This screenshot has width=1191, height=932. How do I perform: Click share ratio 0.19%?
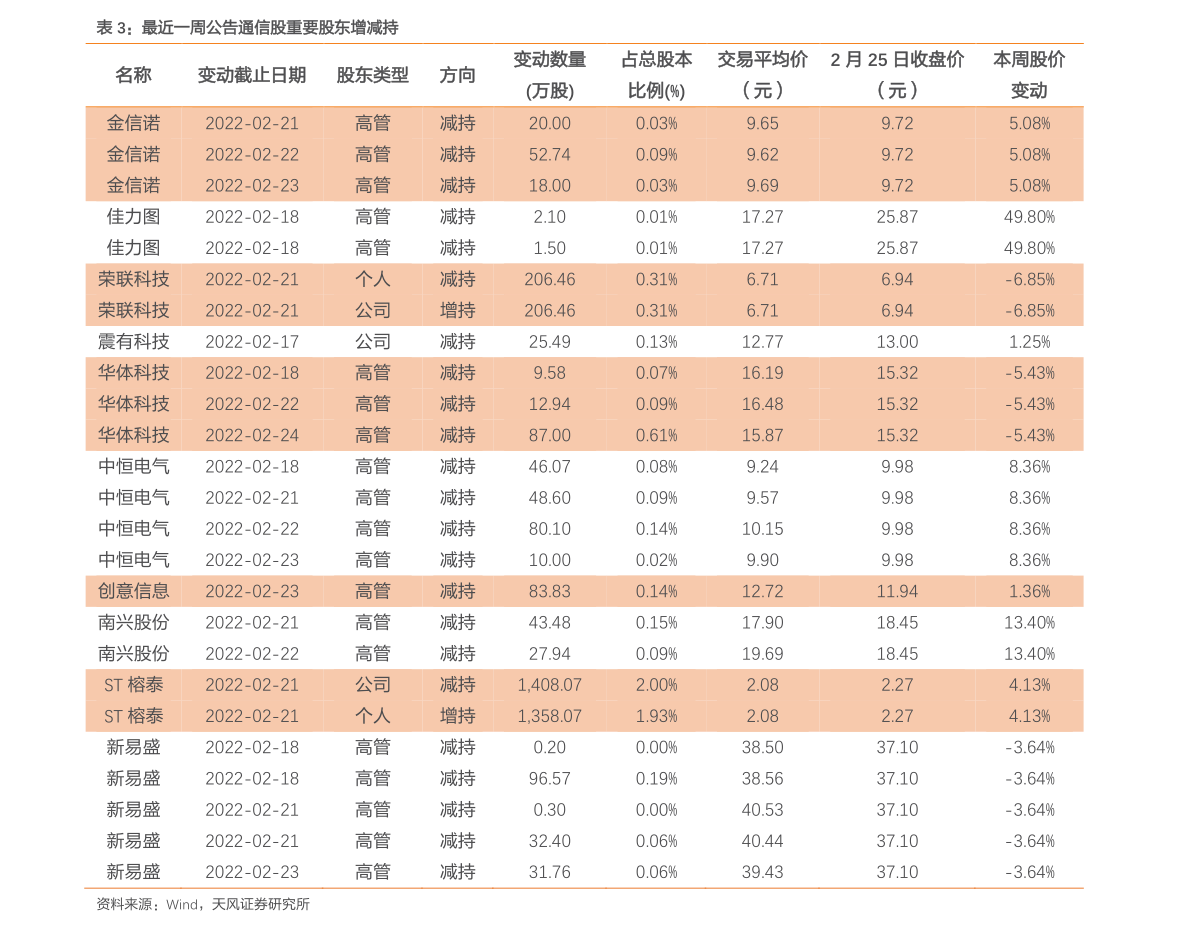[656, 778]
